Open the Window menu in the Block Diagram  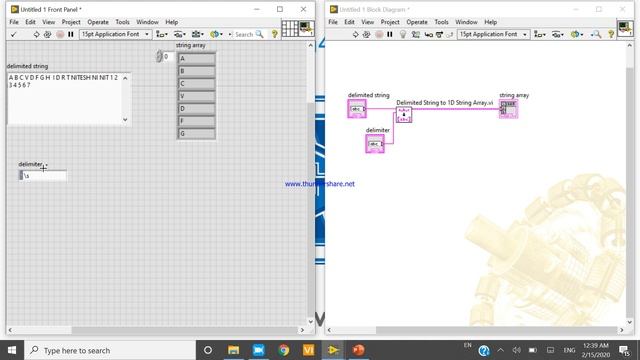tap(466, 22)
